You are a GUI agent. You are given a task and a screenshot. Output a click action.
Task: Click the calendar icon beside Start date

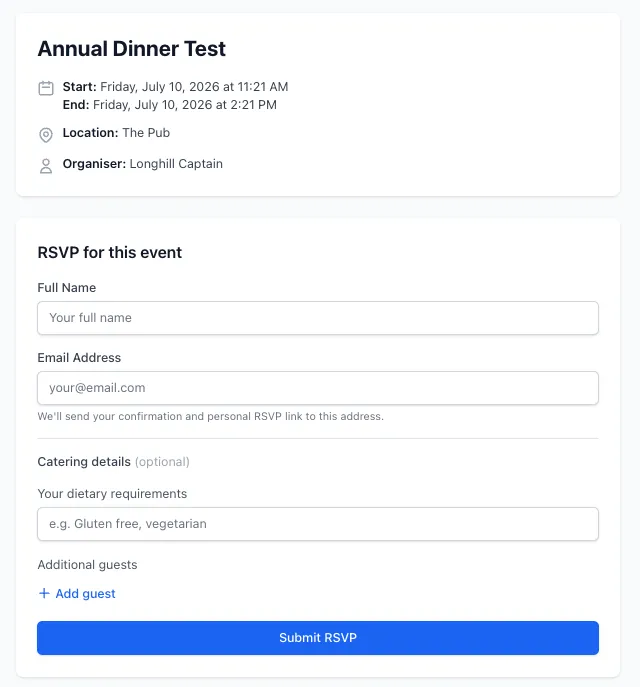click(46, 88)
